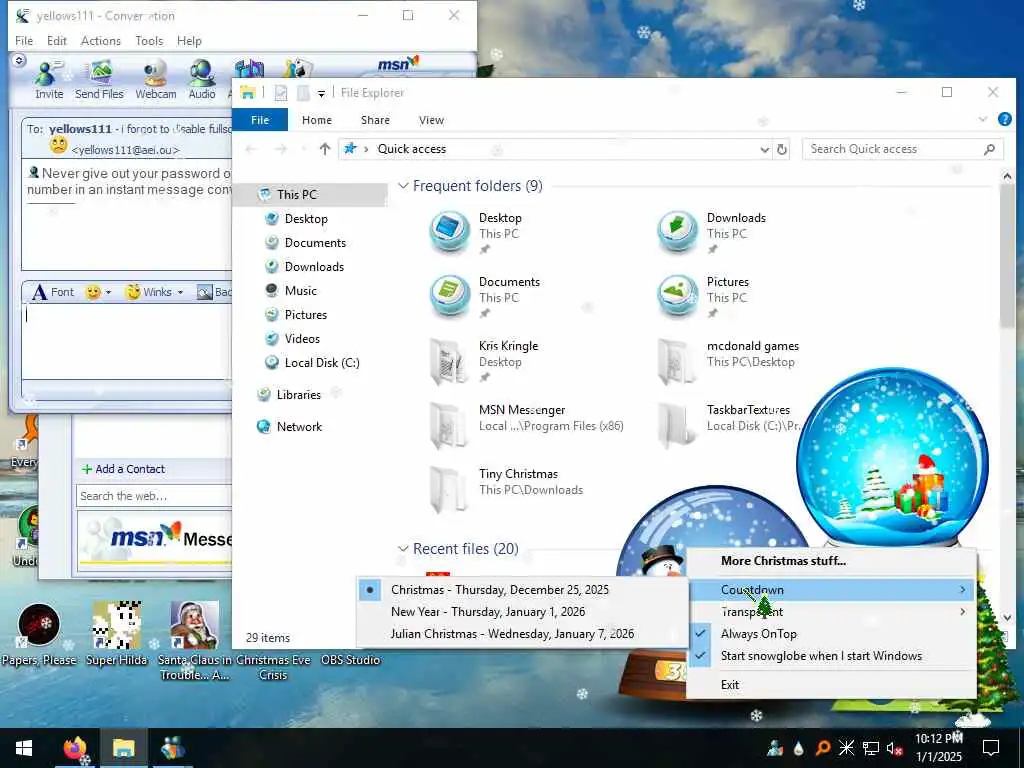Collapse Recent files section
The width and height of the screenshot is (1024, 768).
[404, 549]
